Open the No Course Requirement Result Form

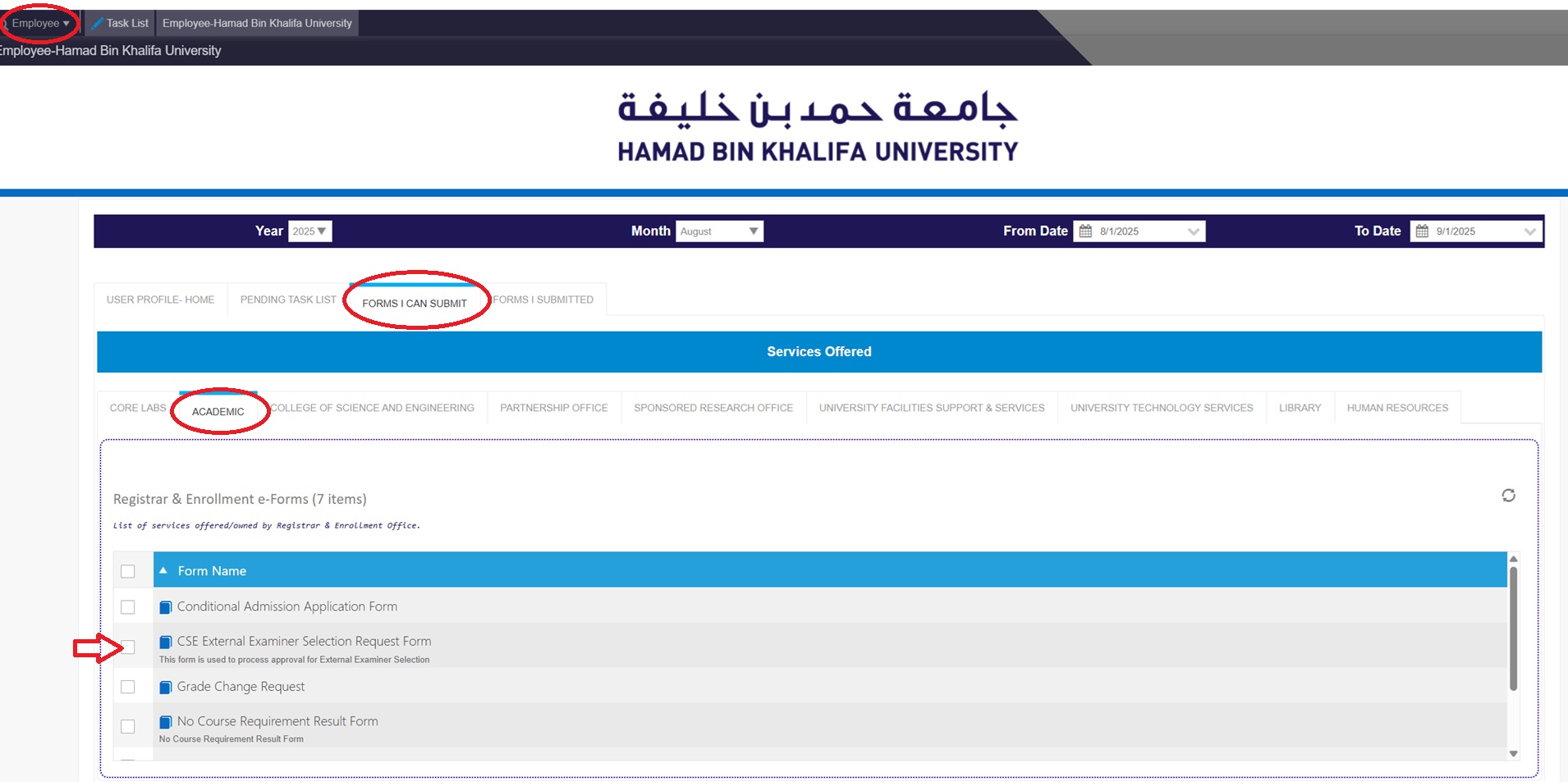(277, 721)
